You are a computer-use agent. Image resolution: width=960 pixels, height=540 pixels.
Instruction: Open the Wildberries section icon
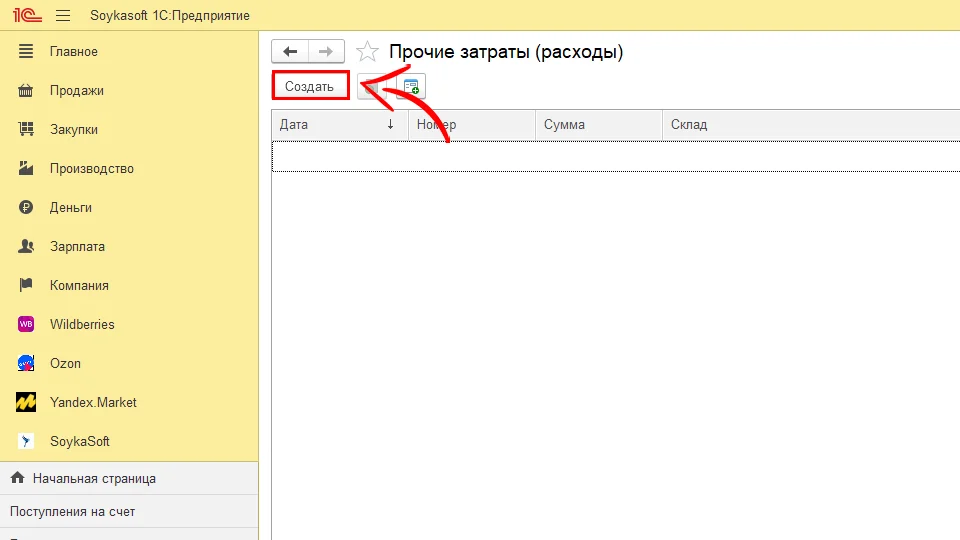pos(28,324)
